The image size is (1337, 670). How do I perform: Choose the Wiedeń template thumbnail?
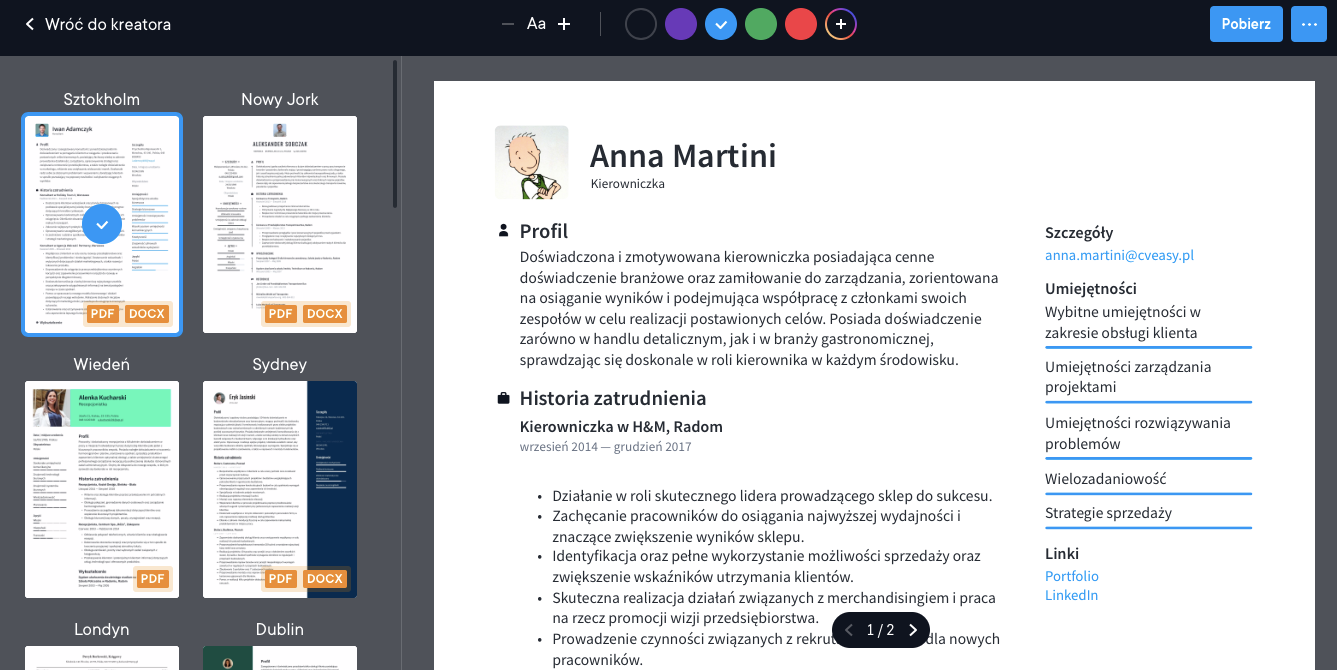[x=102, y=489]
